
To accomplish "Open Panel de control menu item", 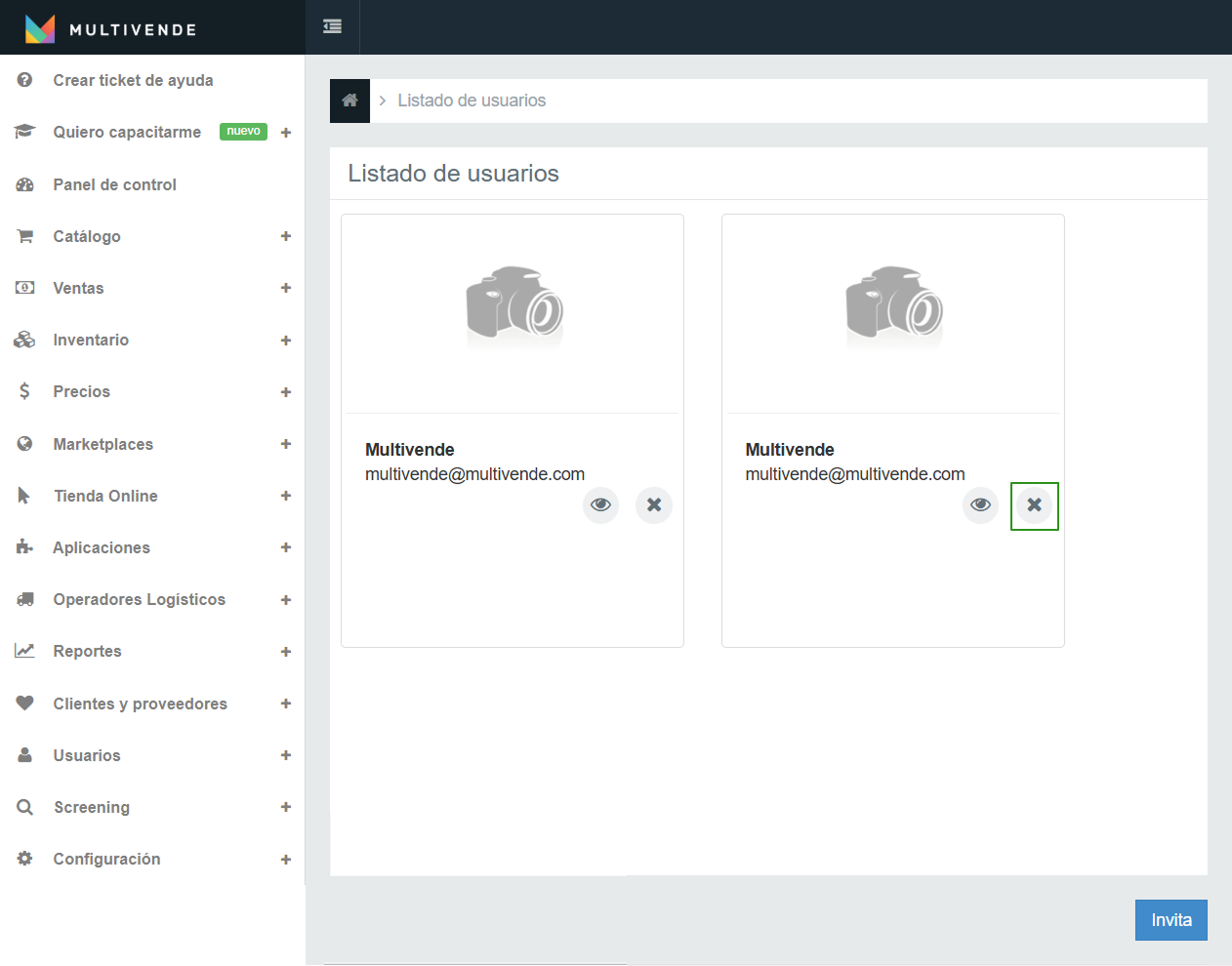I will tap(114, 184).
